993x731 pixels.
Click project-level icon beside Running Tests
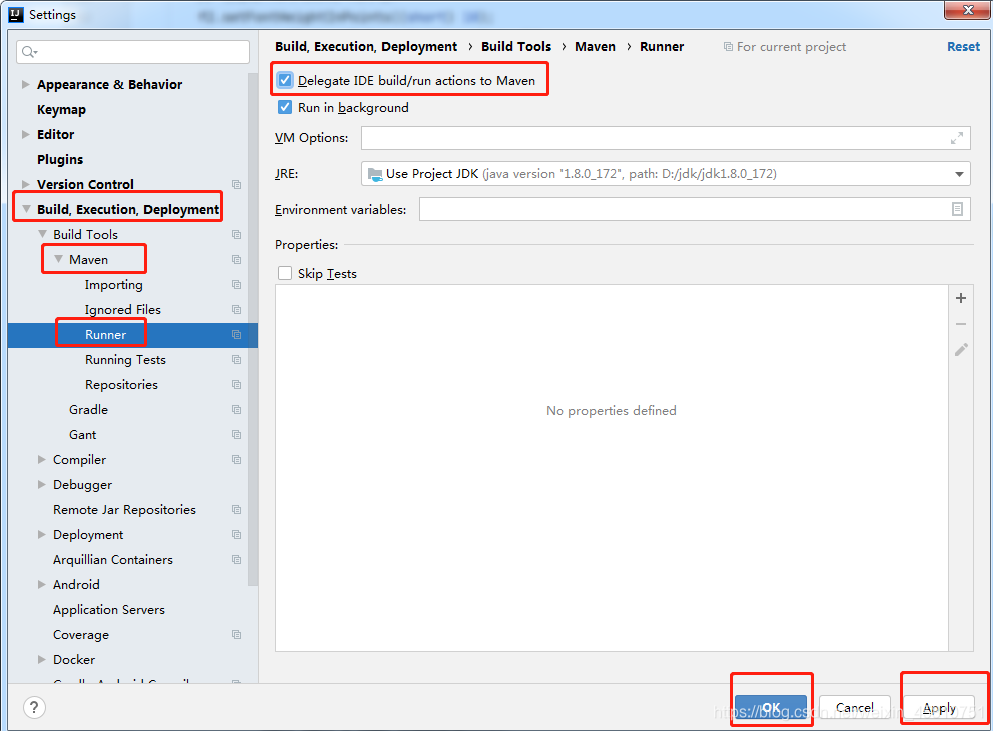pyautogui.click(x=236, y=360)
